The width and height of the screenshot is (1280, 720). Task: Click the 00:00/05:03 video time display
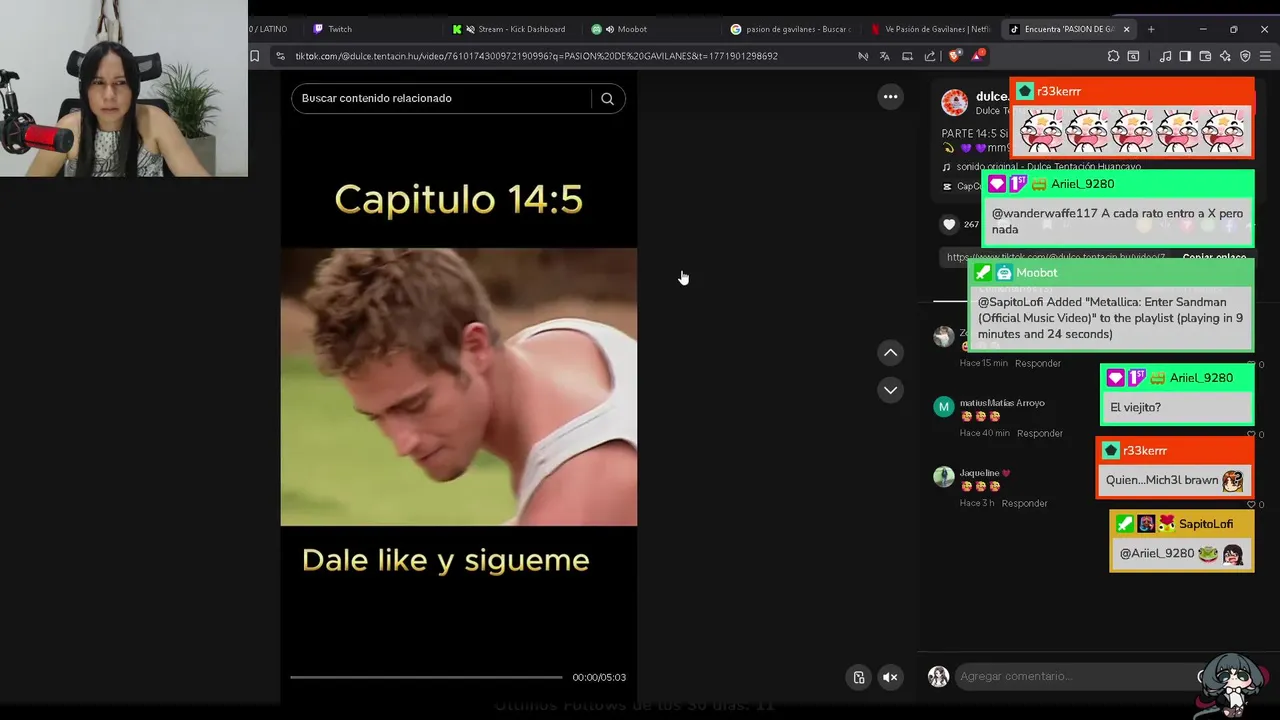point(599,677)
